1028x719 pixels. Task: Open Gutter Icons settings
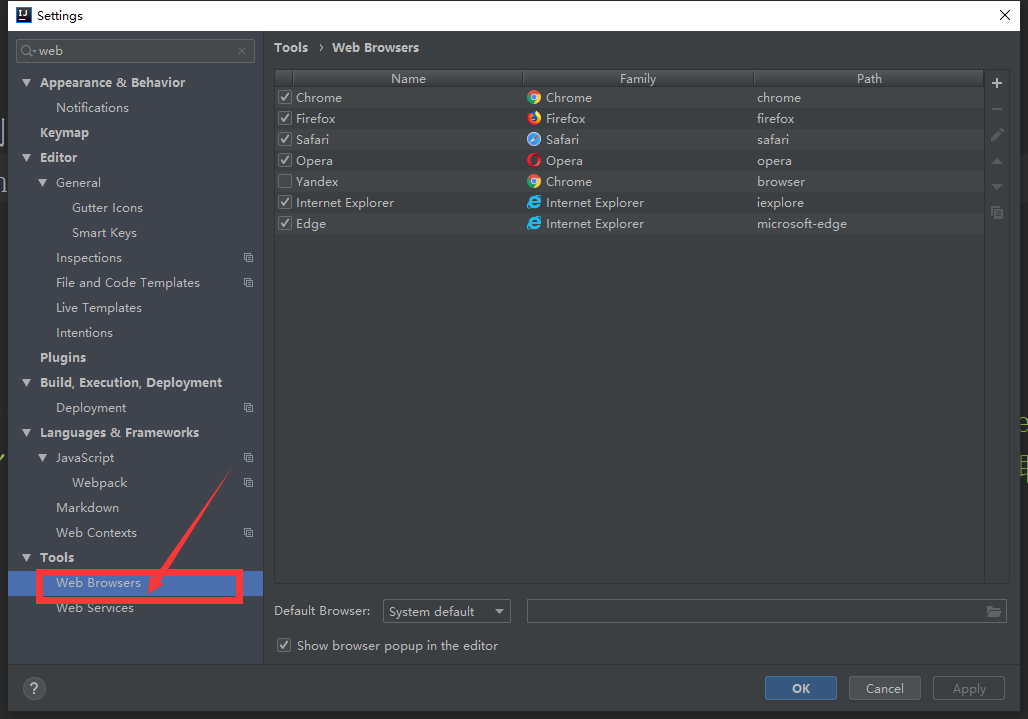click(x=108, y=208)
